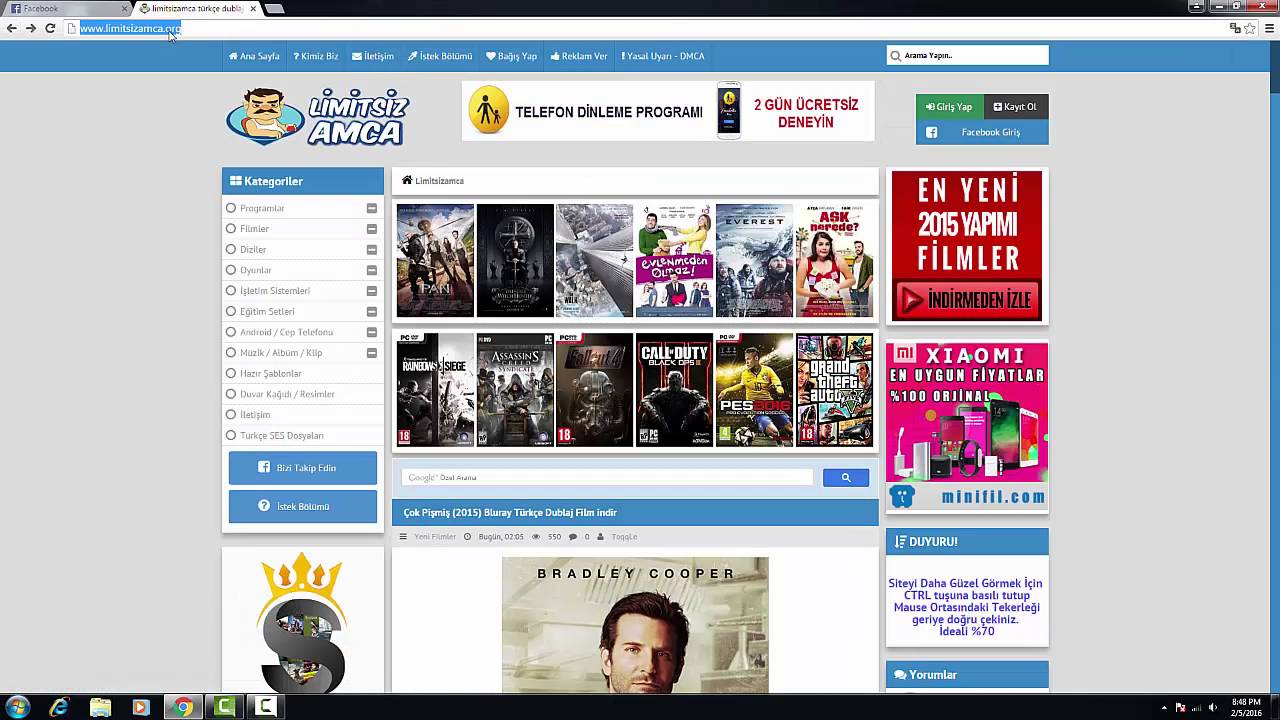Open PES 2016 game cover thumbnail
This screenshot has height=720, width=1280.
pos(754,390)
